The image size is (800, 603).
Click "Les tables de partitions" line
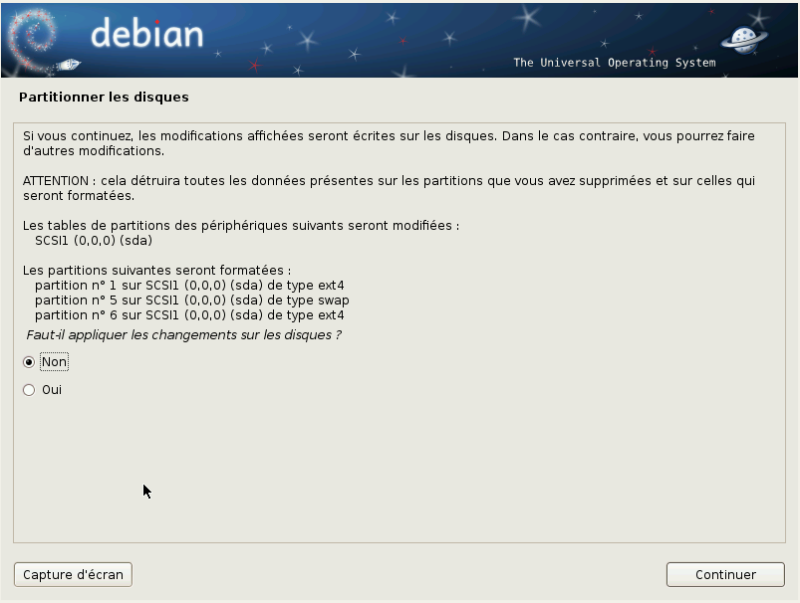point(241,225)
